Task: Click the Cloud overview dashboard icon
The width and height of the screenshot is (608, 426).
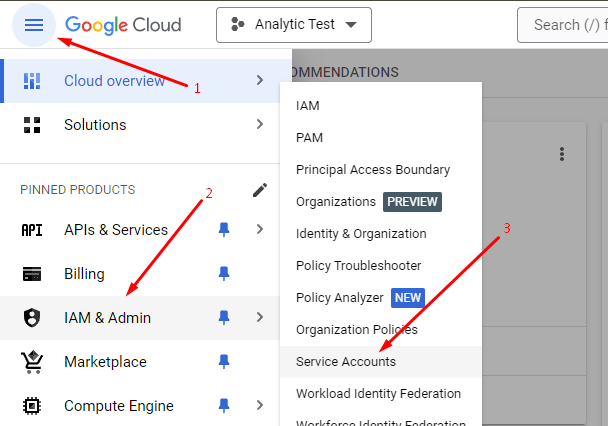Action: (32, 81)
